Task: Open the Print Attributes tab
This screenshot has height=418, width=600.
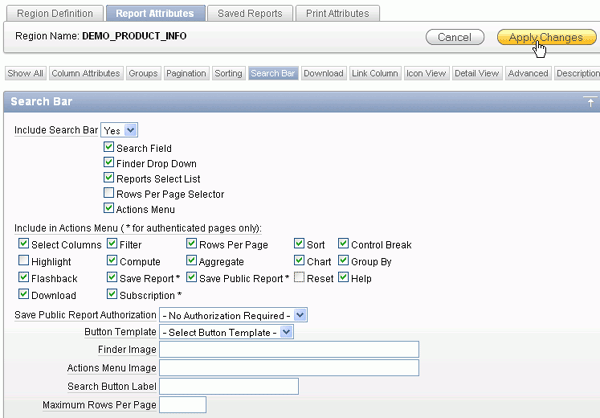Action: click(338, 13)
